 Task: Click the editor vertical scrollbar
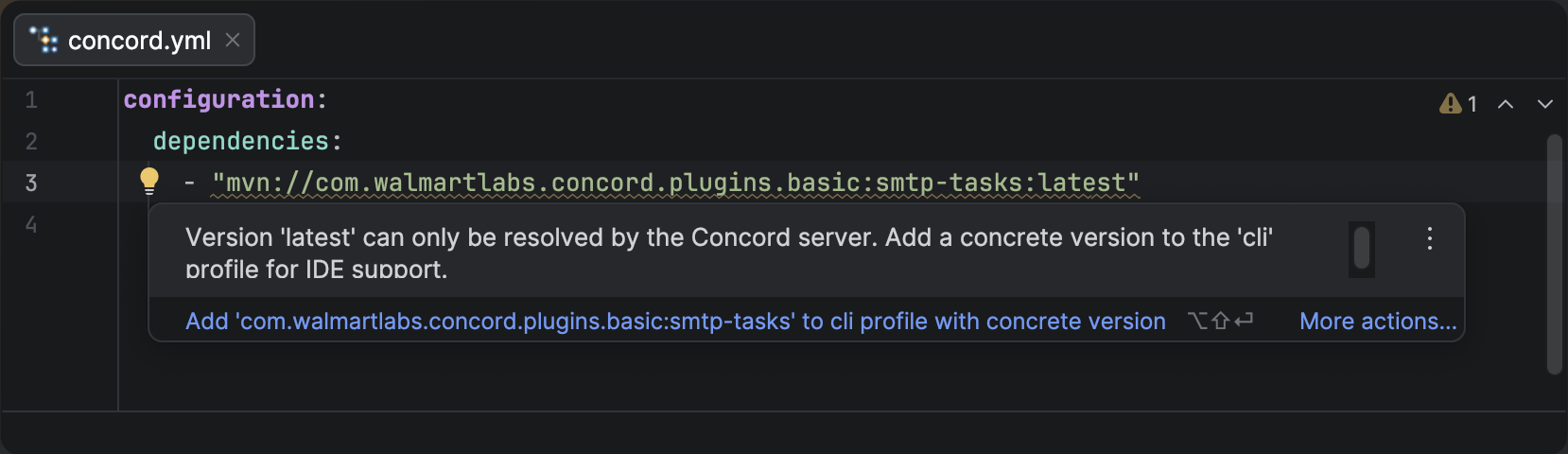click(1554, 255)
